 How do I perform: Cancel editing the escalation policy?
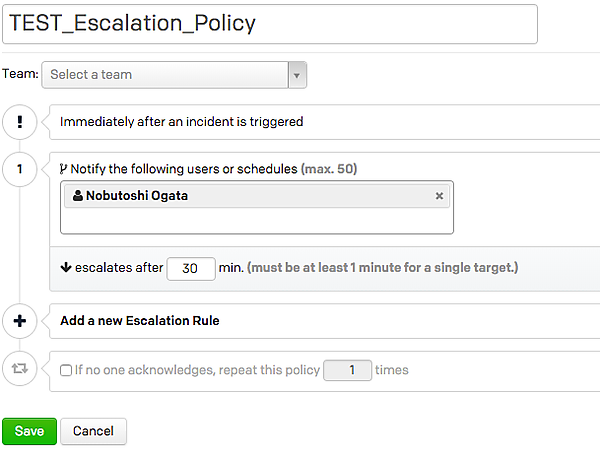[93, 431]
